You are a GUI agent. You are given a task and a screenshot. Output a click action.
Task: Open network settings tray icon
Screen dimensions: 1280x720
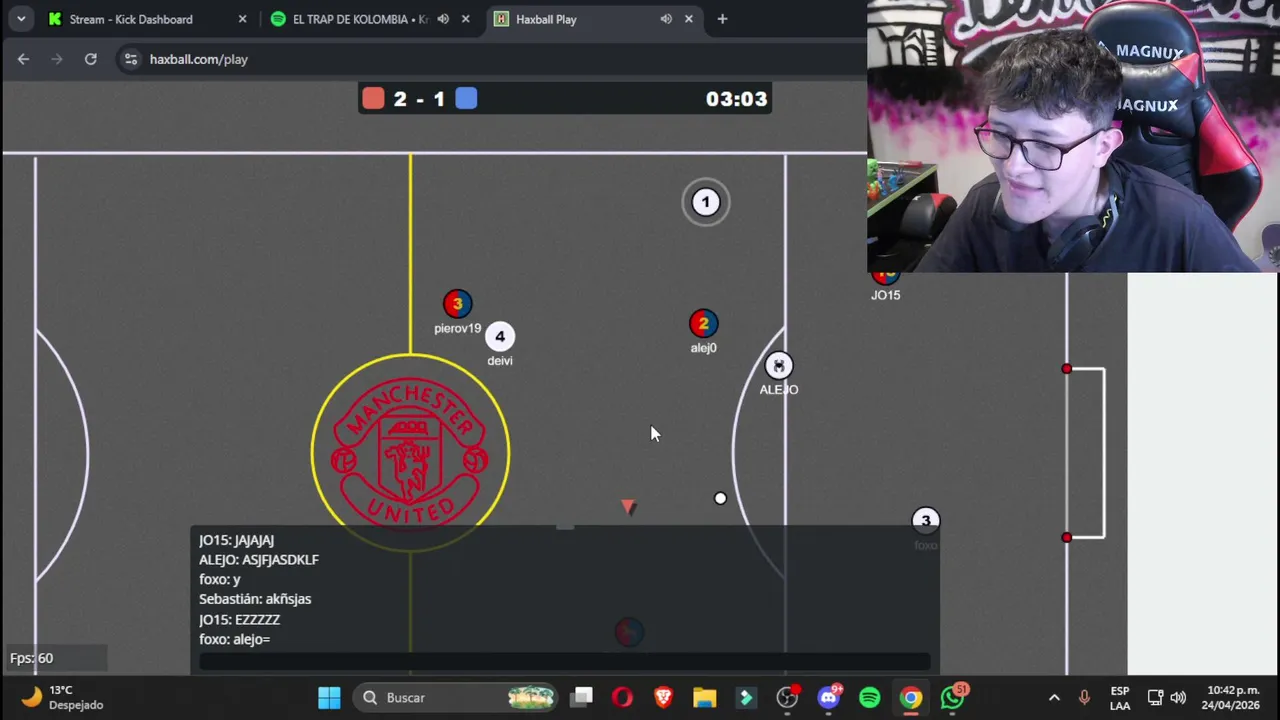point(1155,697)
